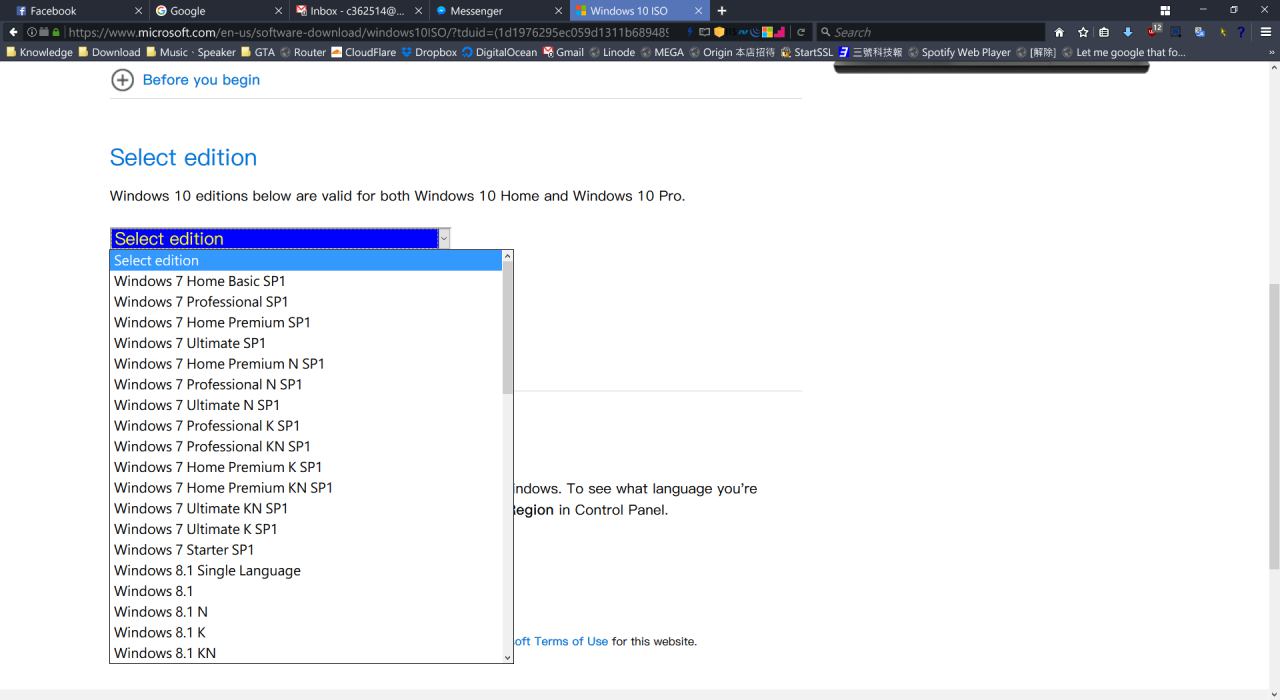Select Windows 7 Home Premium N SP1
This screenshot has height=700, width=1280.
305,363
